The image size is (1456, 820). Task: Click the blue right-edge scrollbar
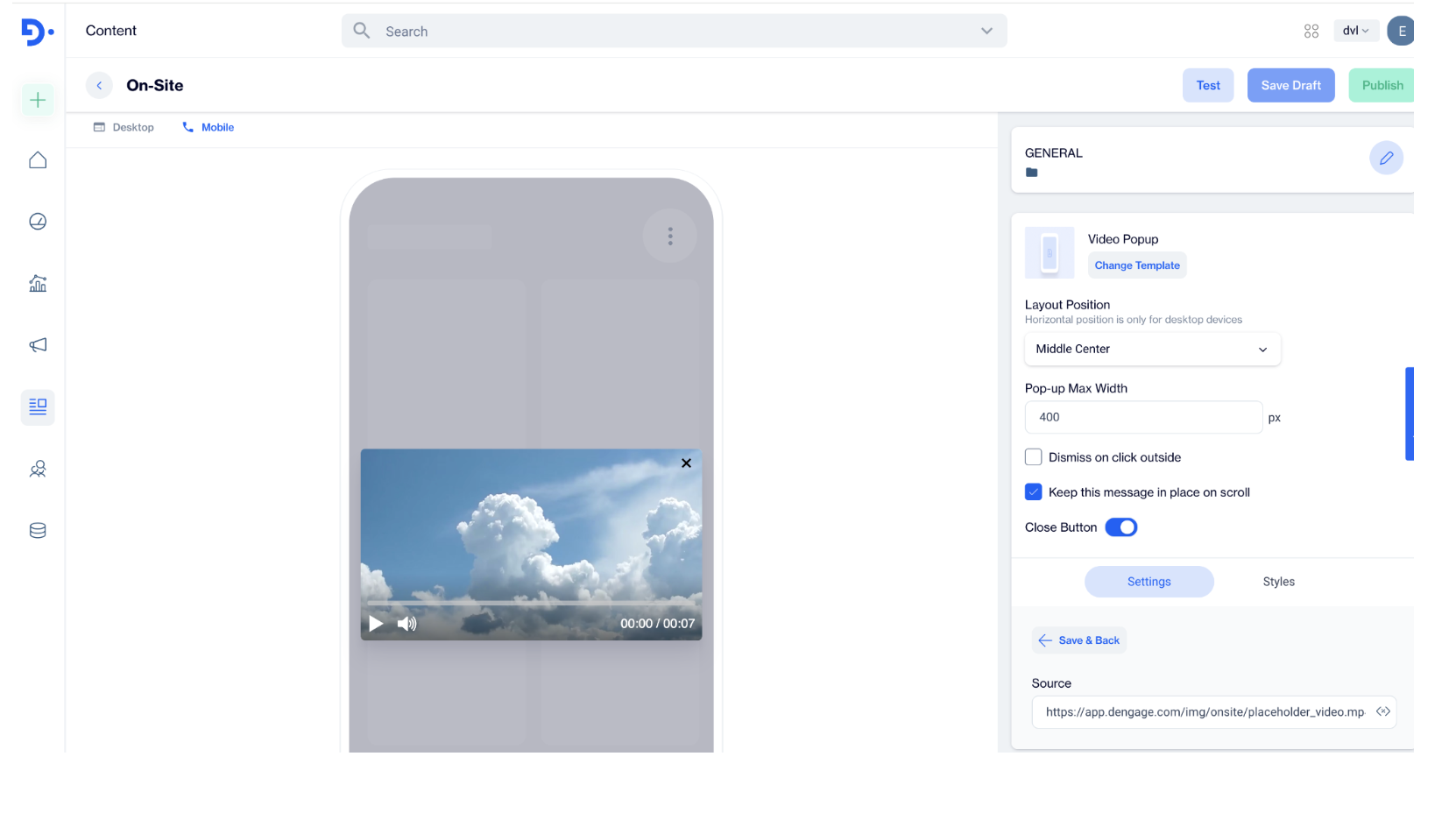pos(1410,414)
